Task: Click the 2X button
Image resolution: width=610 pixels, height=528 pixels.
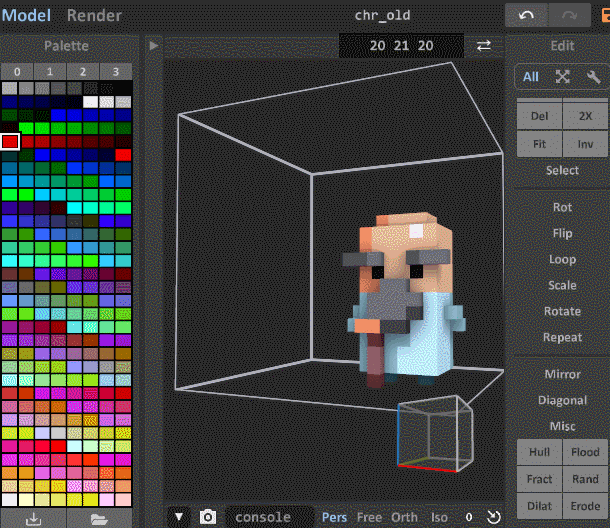Action: [x=585, y=116]
